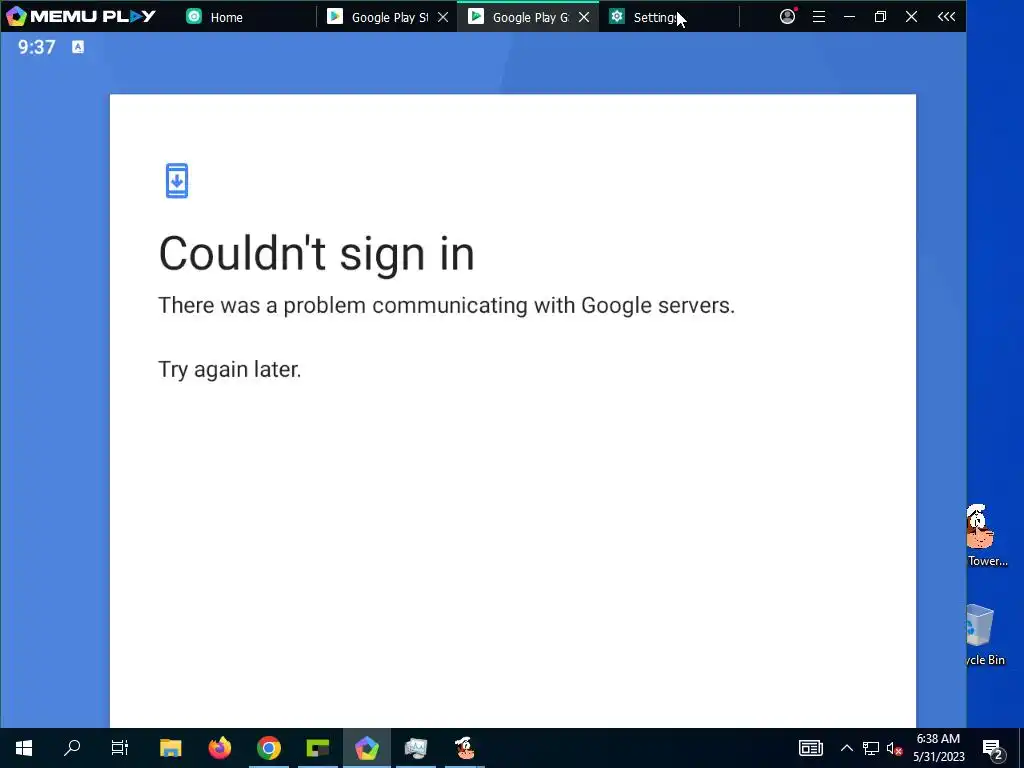Open the taskbar clock and date
The image size is (1024, 768).
pos(938,748)
